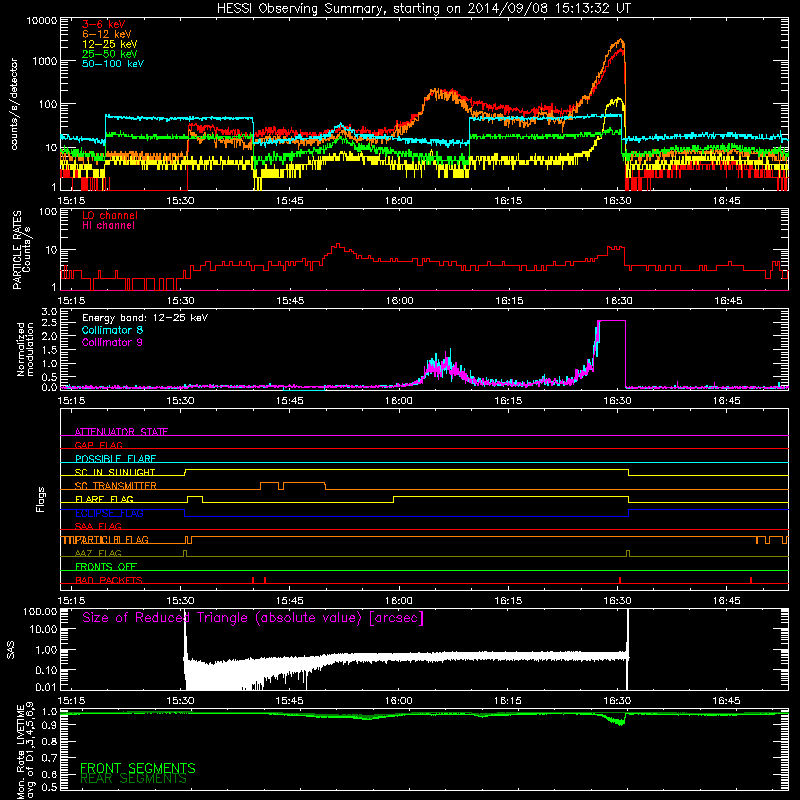Click the ATTENUATOR STATE flag label
This screenshot has width=800, height=800.
121,432
